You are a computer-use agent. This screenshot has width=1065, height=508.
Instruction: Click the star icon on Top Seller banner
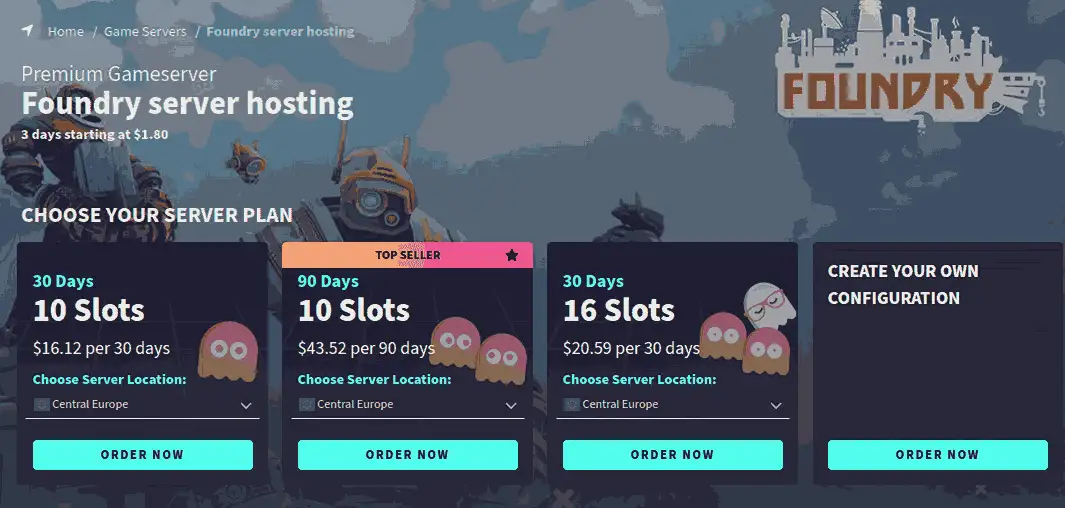point(511,255)
